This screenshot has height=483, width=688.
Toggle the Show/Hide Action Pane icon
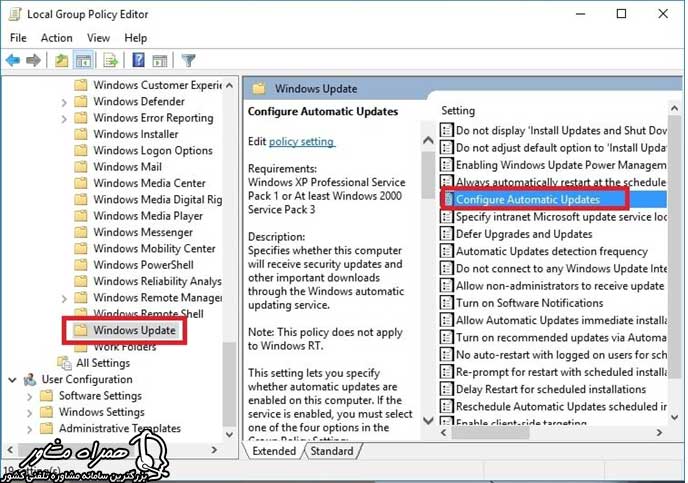coord(160,60)
